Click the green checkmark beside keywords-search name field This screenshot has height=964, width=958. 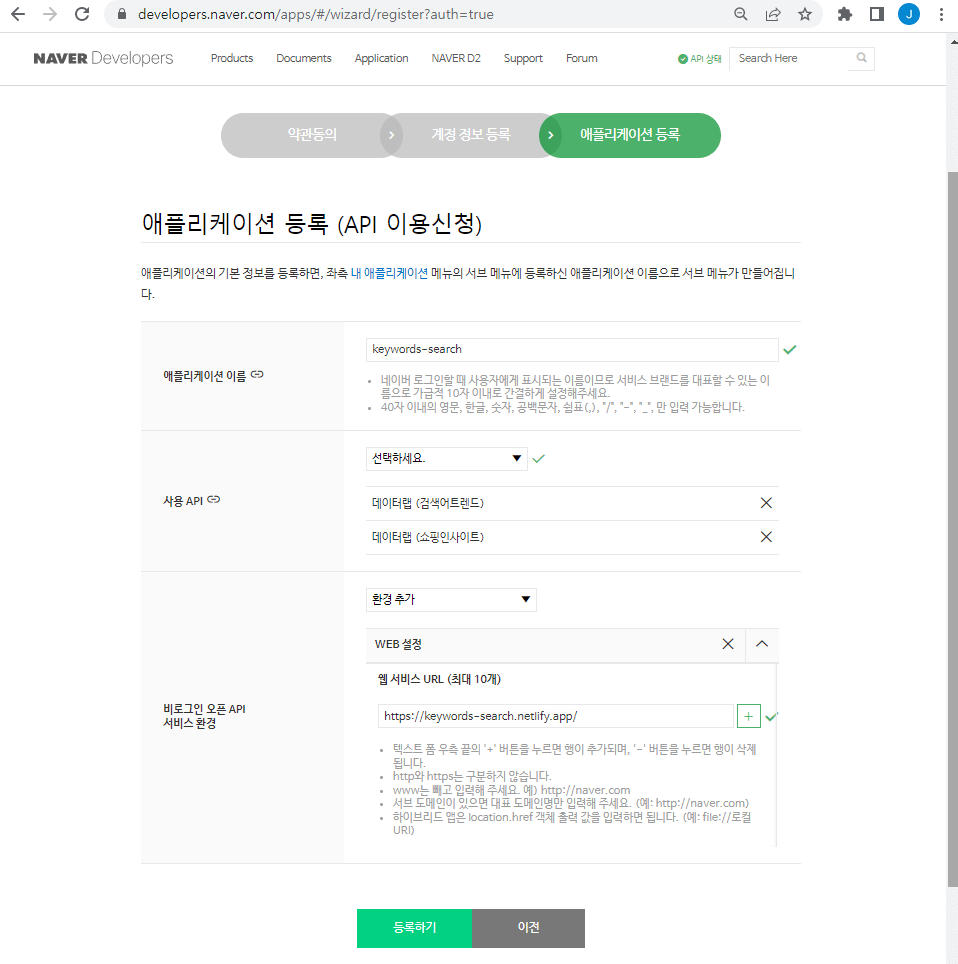[790, 349]
